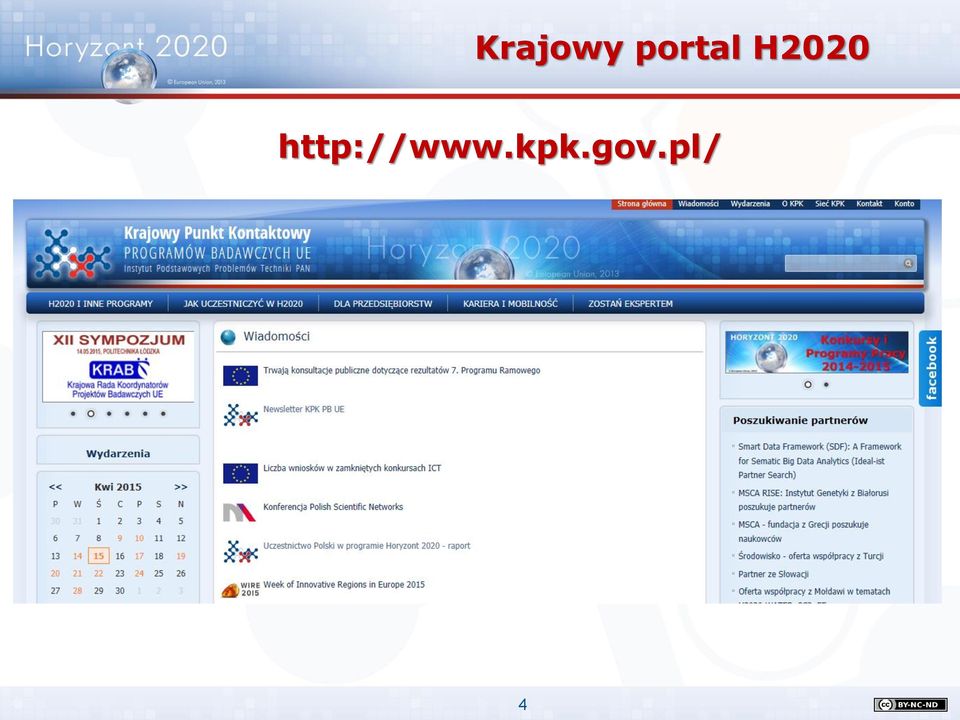Click KPK icon beside Uczestnictwo Polski raport
The height and width of the screenshot is (720, 960).
click(240, 552)
